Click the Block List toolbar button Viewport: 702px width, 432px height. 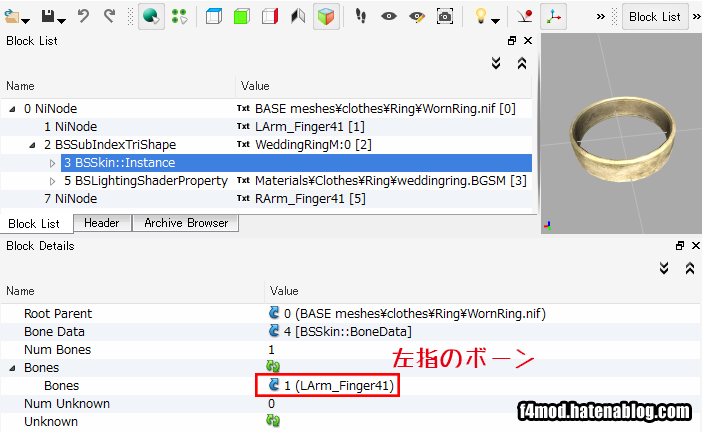(655, 17)
